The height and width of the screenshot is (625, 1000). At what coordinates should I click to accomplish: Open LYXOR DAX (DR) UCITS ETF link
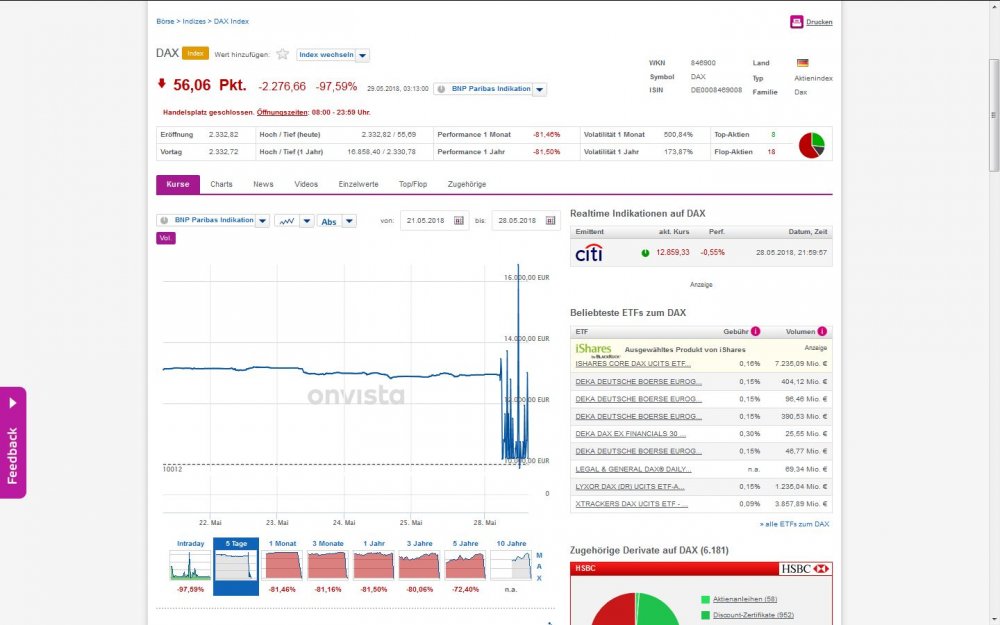pos(630,487)
